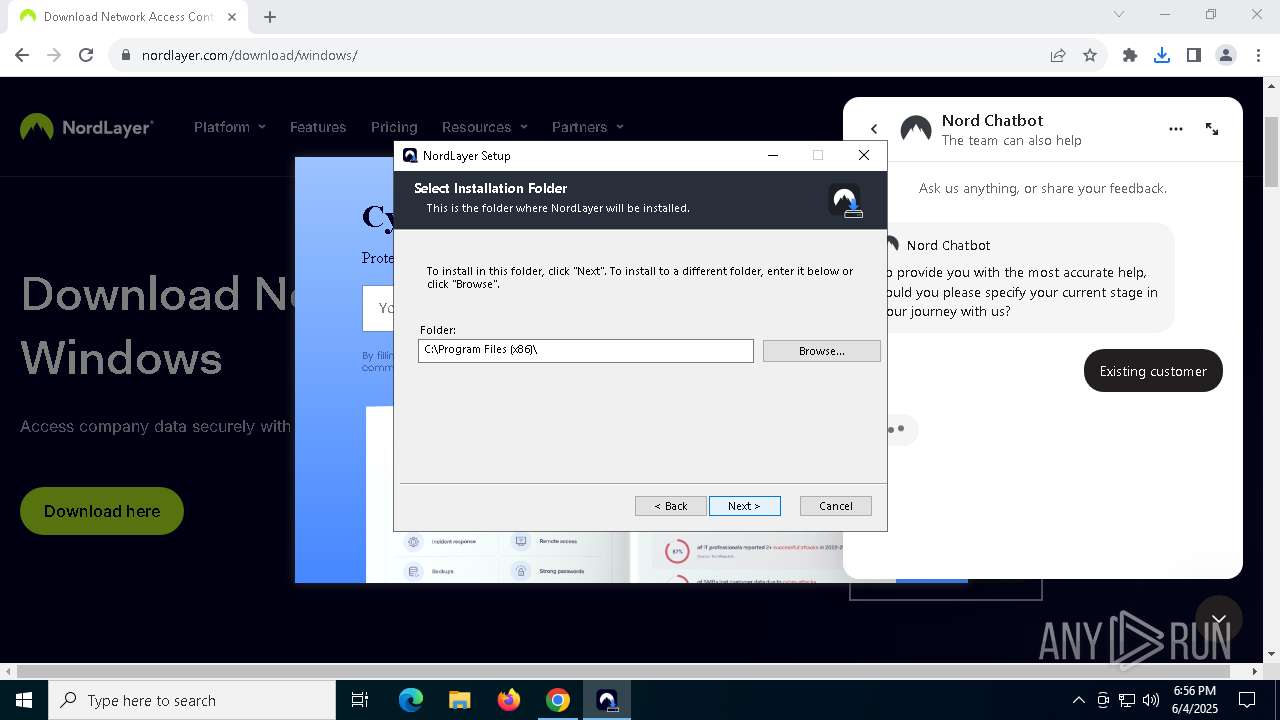Open File Explorer from taskbar
Image resolution: width=1280 pixels, height=720 pixels.
click(460, 700)
